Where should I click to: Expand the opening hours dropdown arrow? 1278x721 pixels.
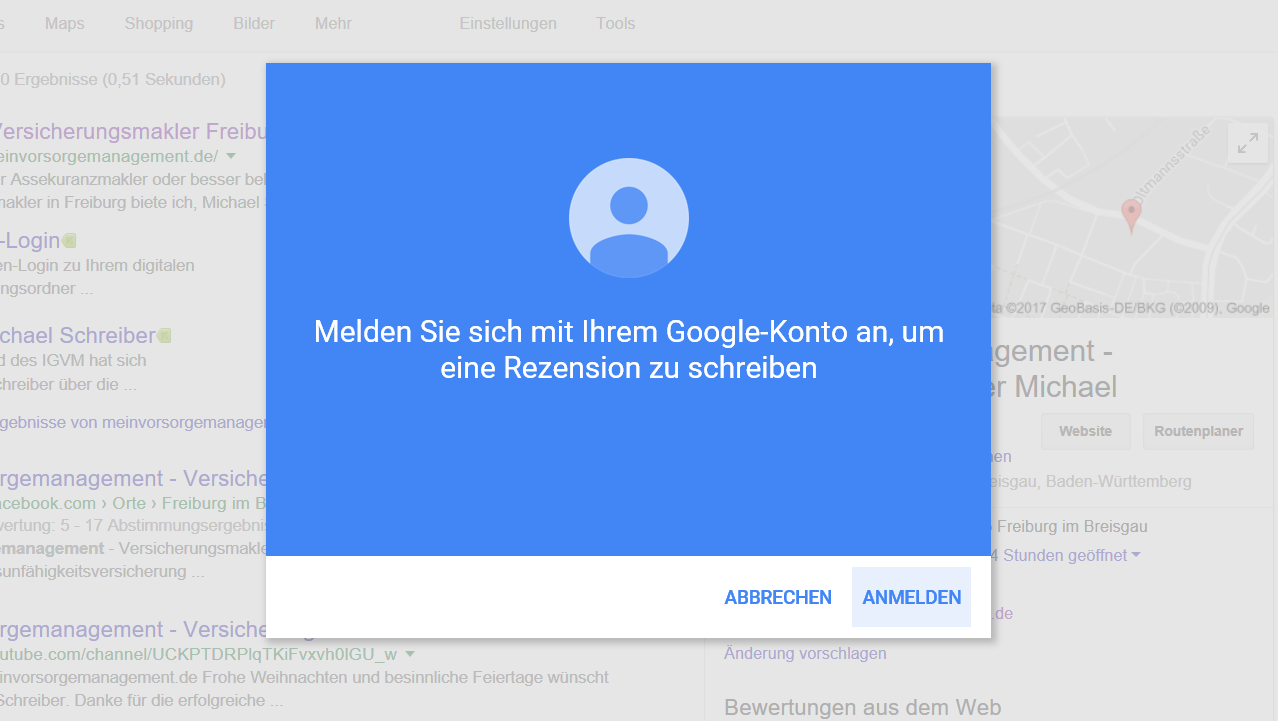coord(1137,555)
